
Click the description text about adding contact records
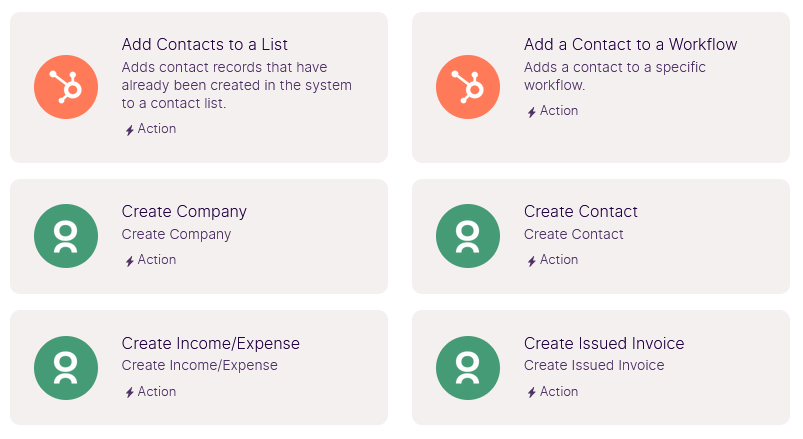point(237,85)
